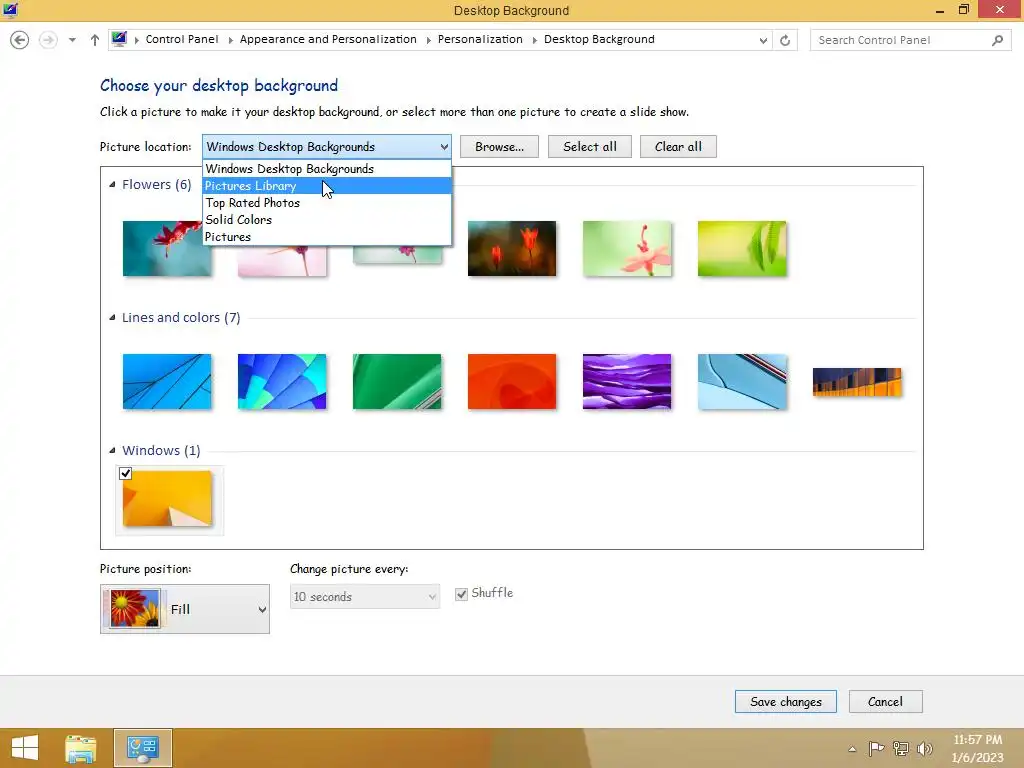The height and width of the screenshot is (768, 1024).
Task: Open the Change picture every dropdown
Action: 364,596
